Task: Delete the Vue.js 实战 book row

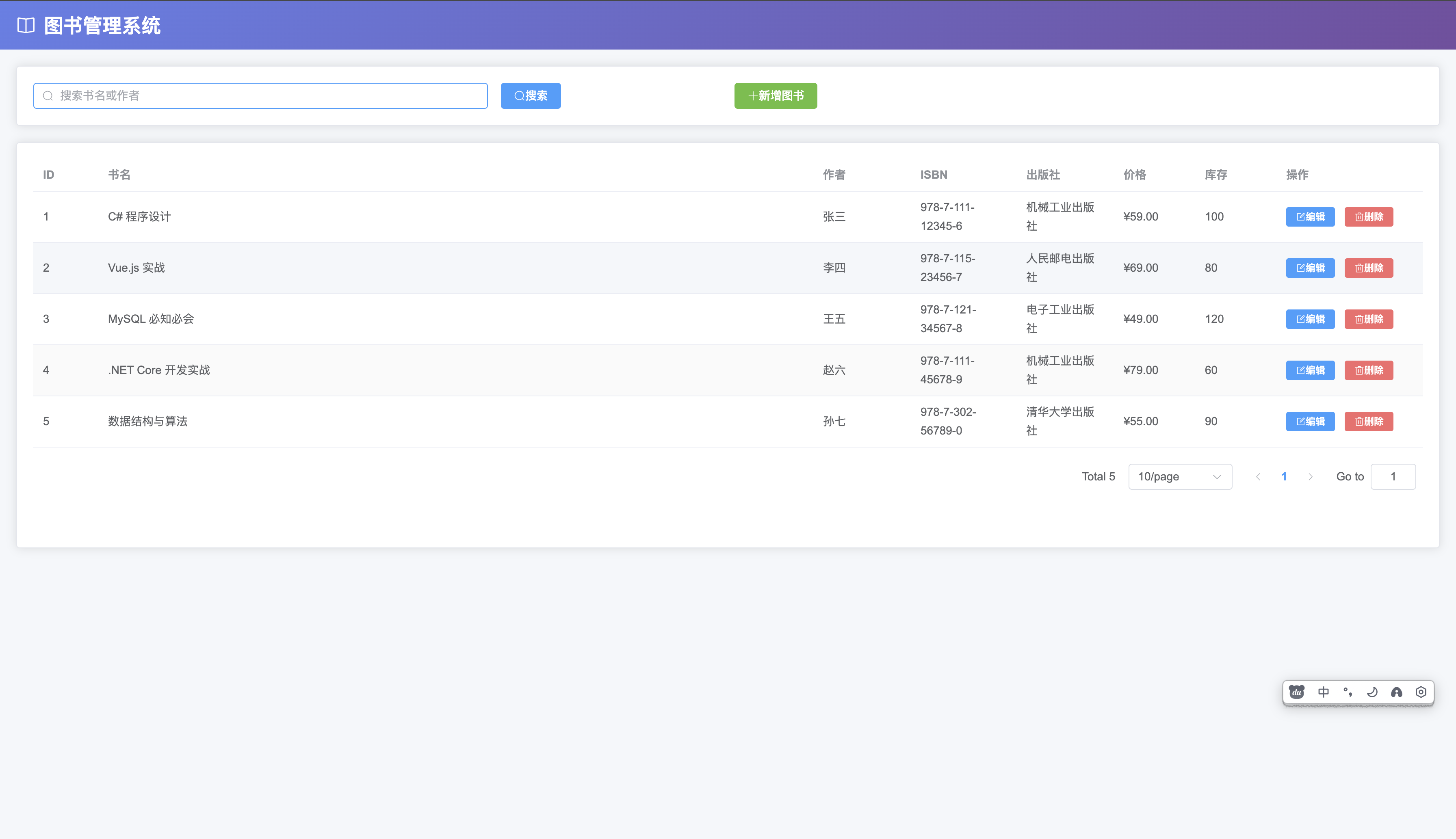Action: pyautogui.click(x=1368, y=268)
